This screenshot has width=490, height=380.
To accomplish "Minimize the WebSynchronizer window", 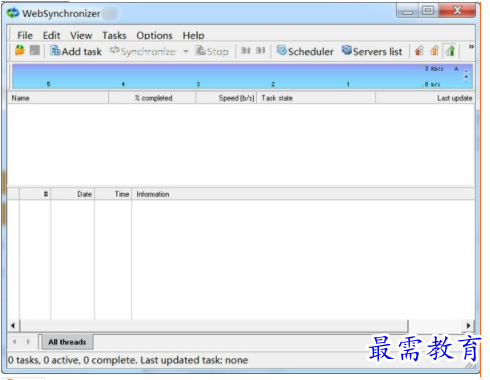I will pos(407,11).
